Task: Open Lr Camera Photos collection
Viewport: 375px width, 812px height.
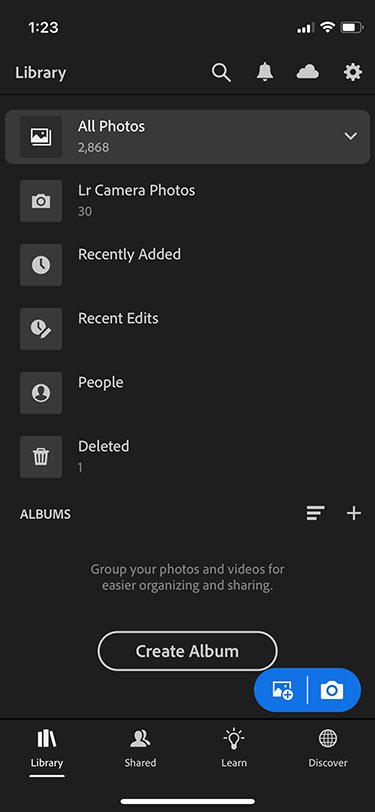Action: click(x=188, y=200)
